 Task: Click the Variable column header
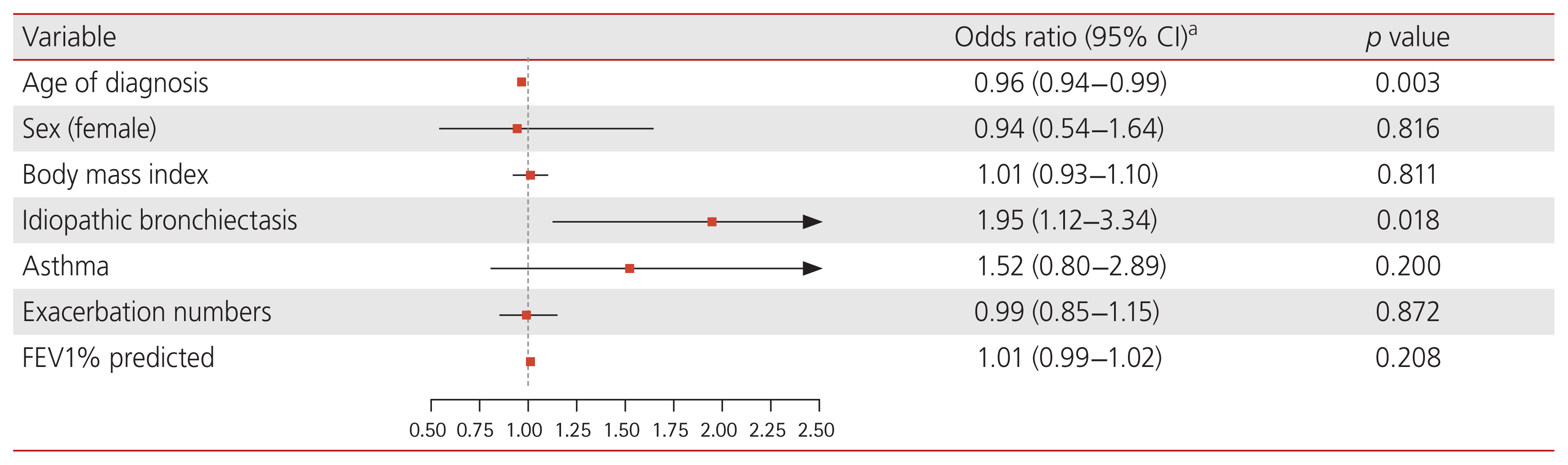tap(69, 37)
